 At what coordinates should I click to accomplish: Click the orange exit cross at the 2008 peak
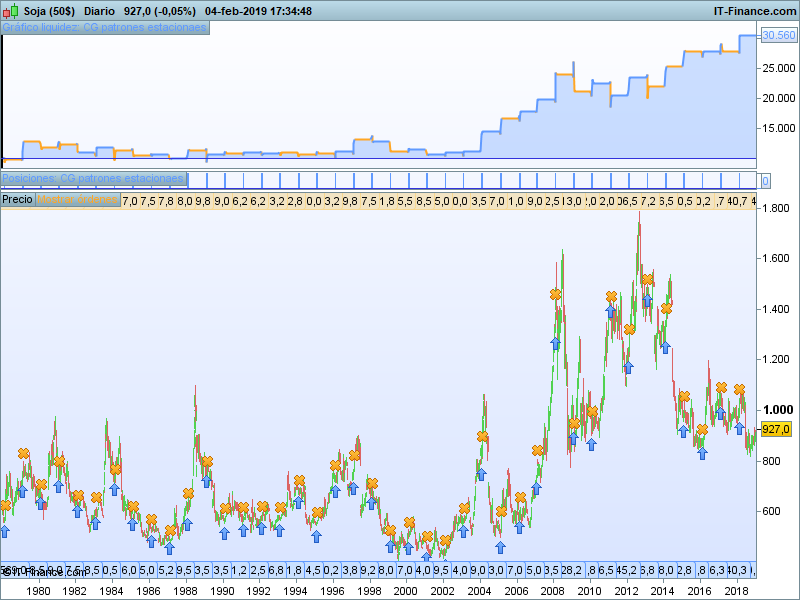pos(556,295)
